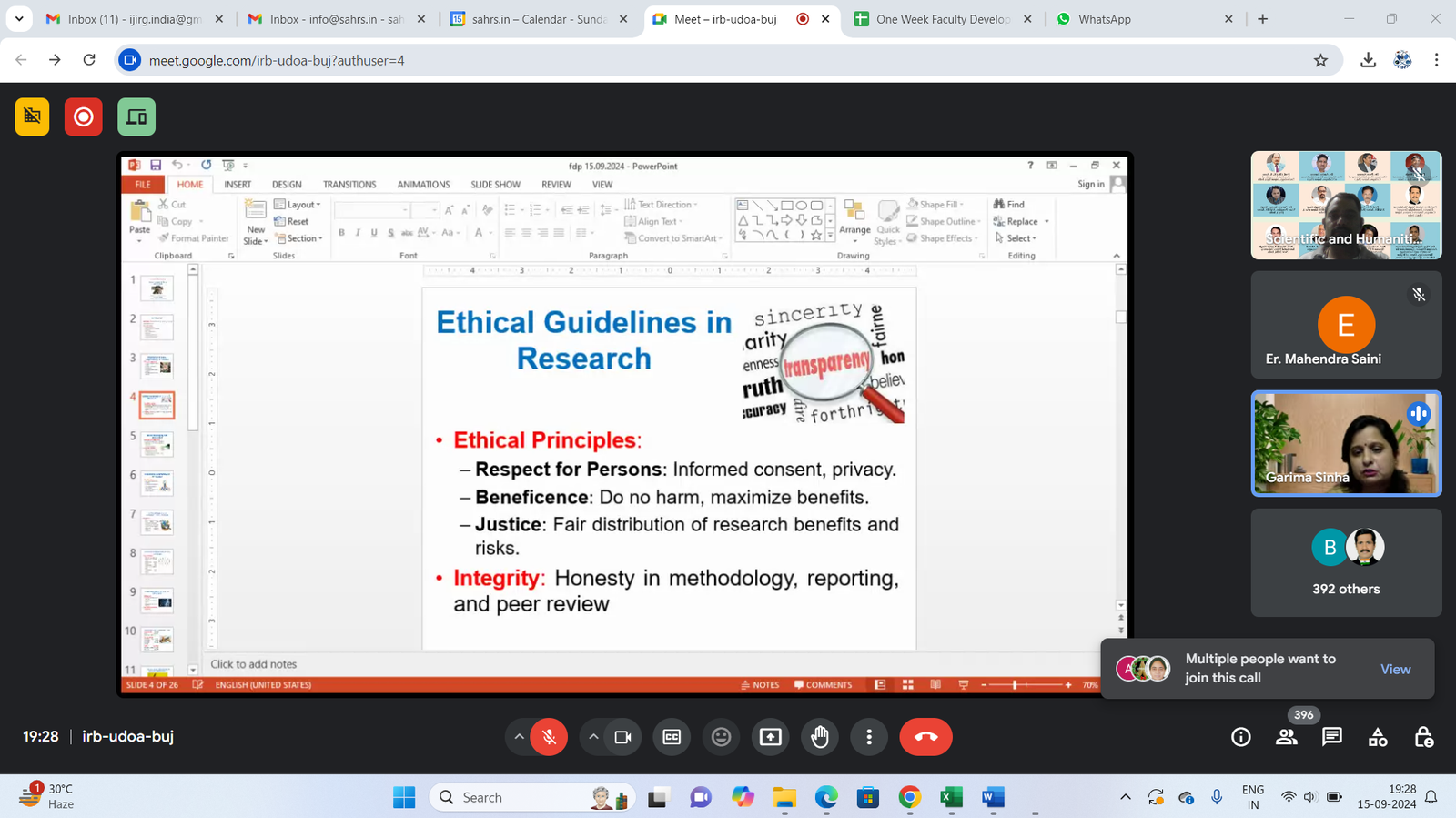
Task: Open new browser tab plus button
Action: point(1262,19)
